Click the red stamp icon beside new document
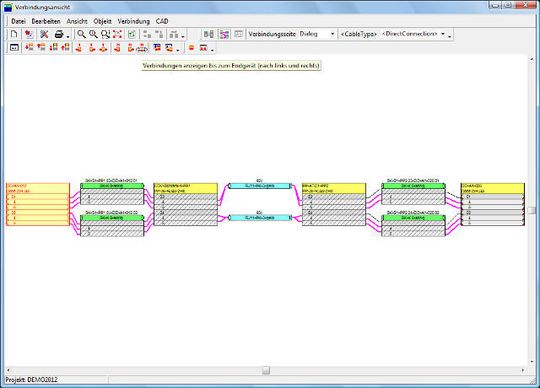The width and height of the screenshot is (540, 388). (x=29, y=34)
